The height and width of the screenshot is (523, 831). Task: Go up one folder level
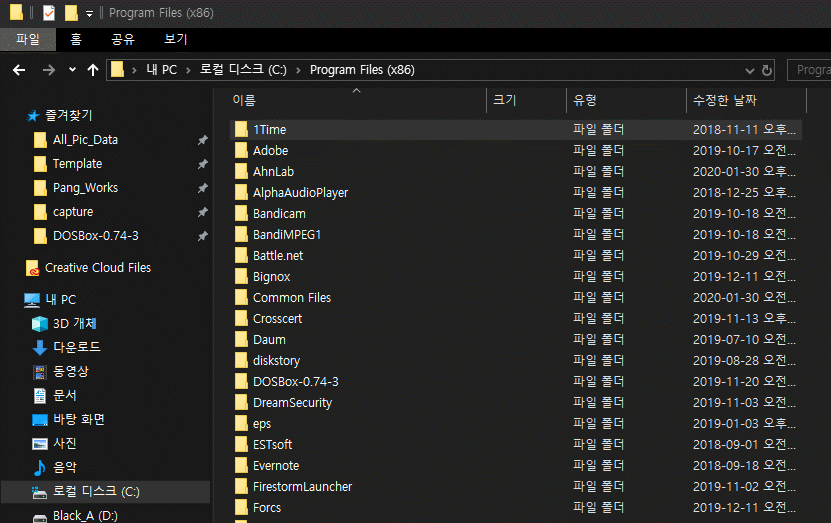coord(93,70)
